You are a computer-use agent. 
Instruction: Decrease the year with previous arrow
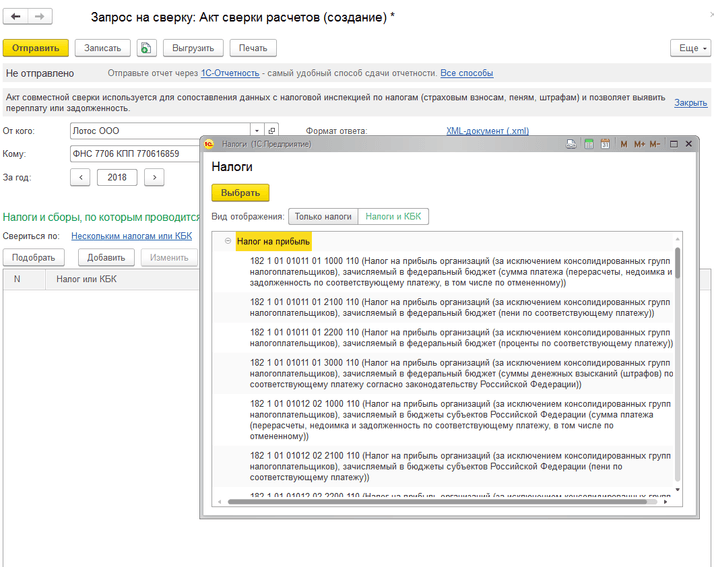tap(81, 177)
